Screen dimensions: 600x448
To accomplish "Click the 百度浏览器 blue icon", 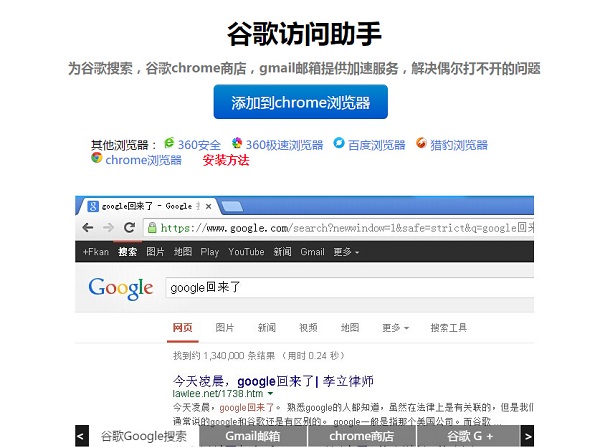I will [x=339, y=143].
